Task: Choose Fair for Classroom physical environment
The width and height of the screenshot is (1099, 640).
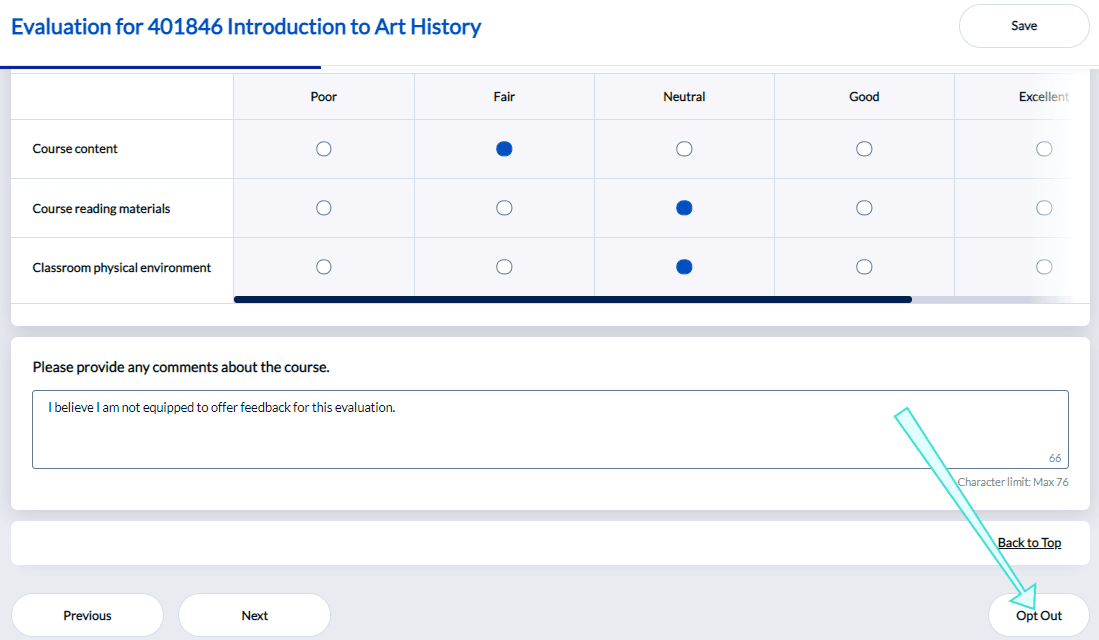Action: (x=504, y=267)
